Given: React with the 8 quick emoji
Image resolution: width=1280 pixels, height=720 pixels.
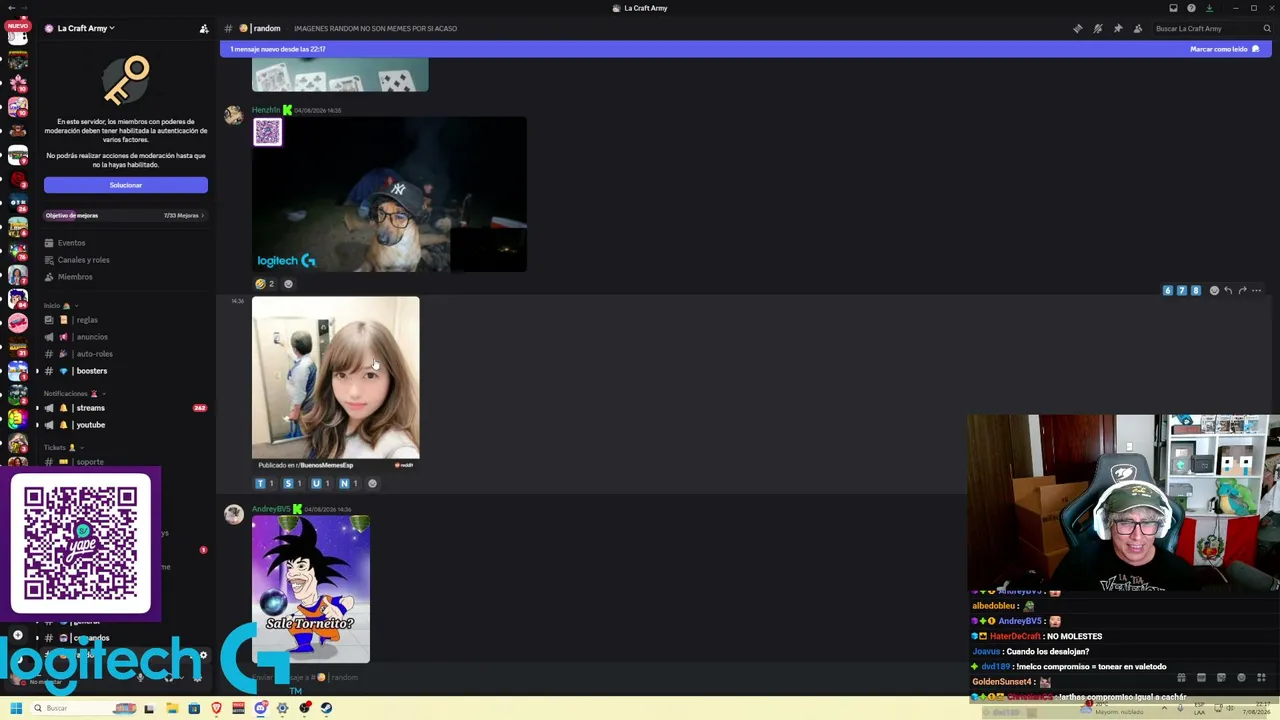Looking at the screenshot, I should coord(1195,290).
